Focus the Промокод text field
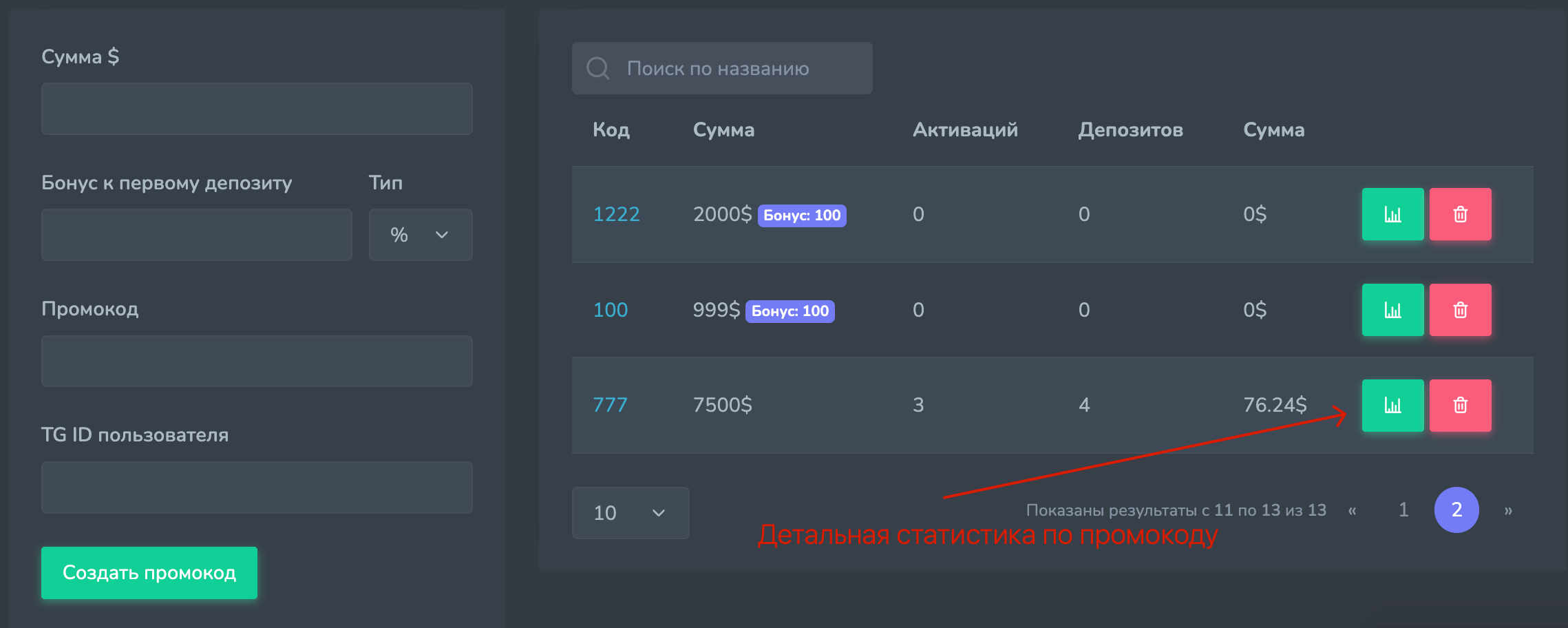 coord(257,361)
